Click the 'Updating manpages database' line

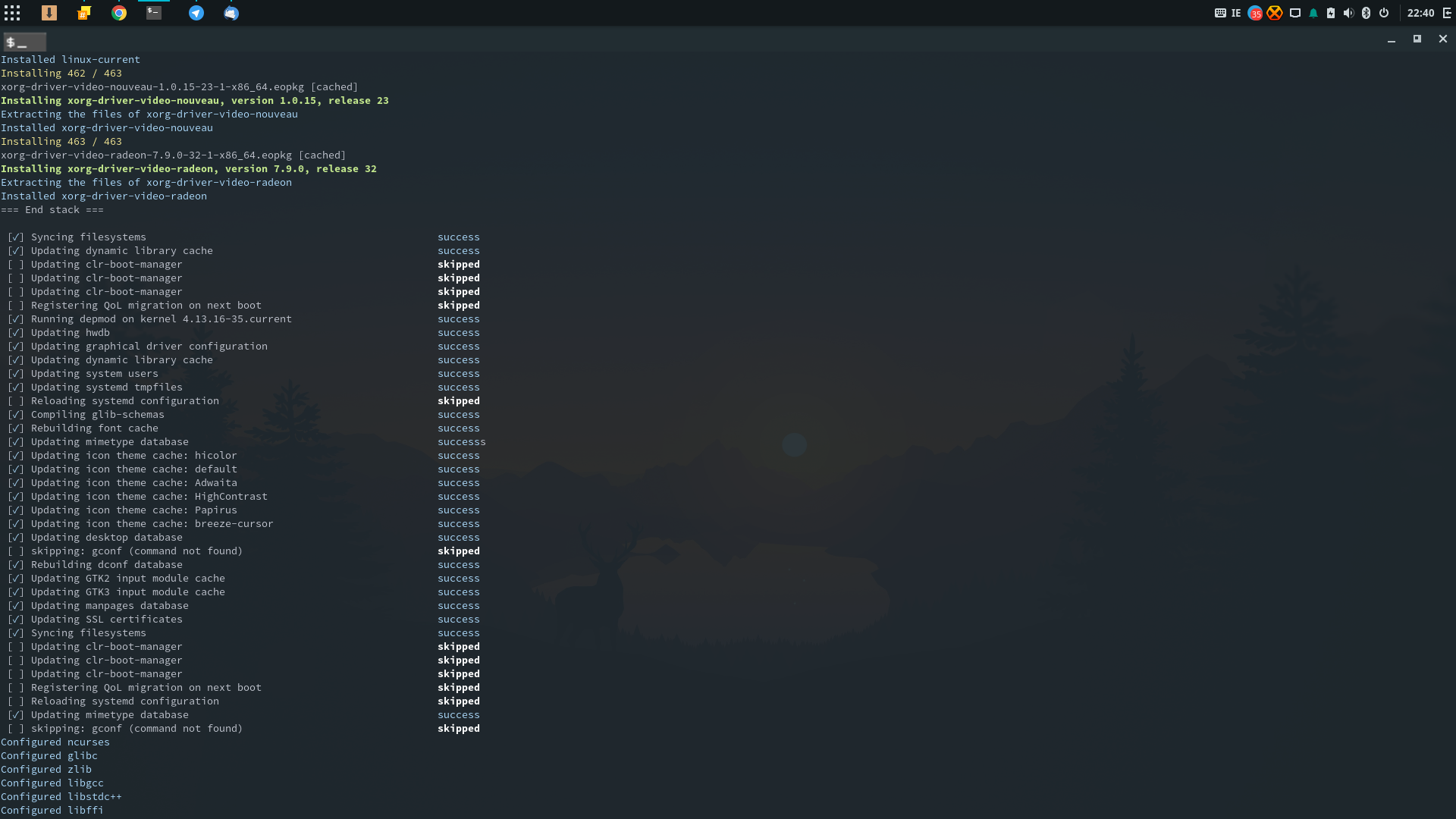click(110, 605)
